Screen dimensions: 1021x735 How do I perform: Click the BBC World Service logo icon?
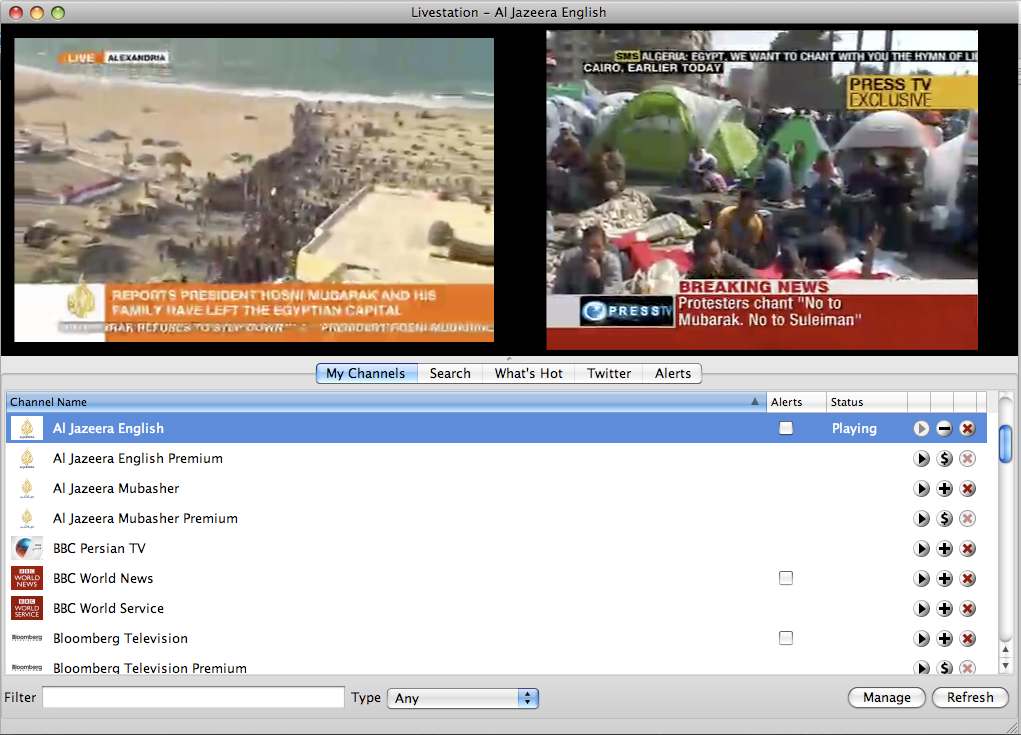coord(27,608)
